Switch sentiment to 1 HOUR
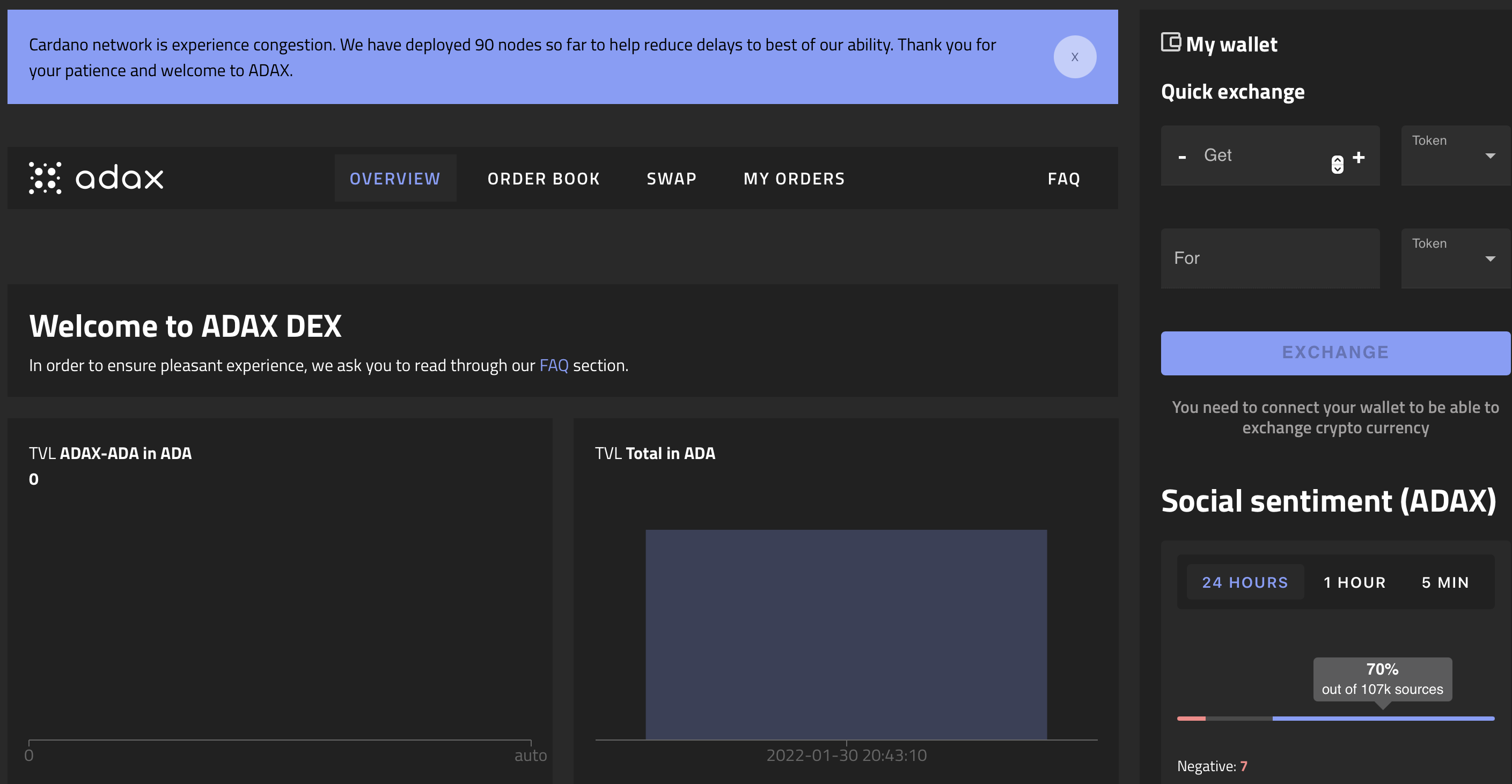This screenshot has height=784, width=1512. tap(1354, 582)
